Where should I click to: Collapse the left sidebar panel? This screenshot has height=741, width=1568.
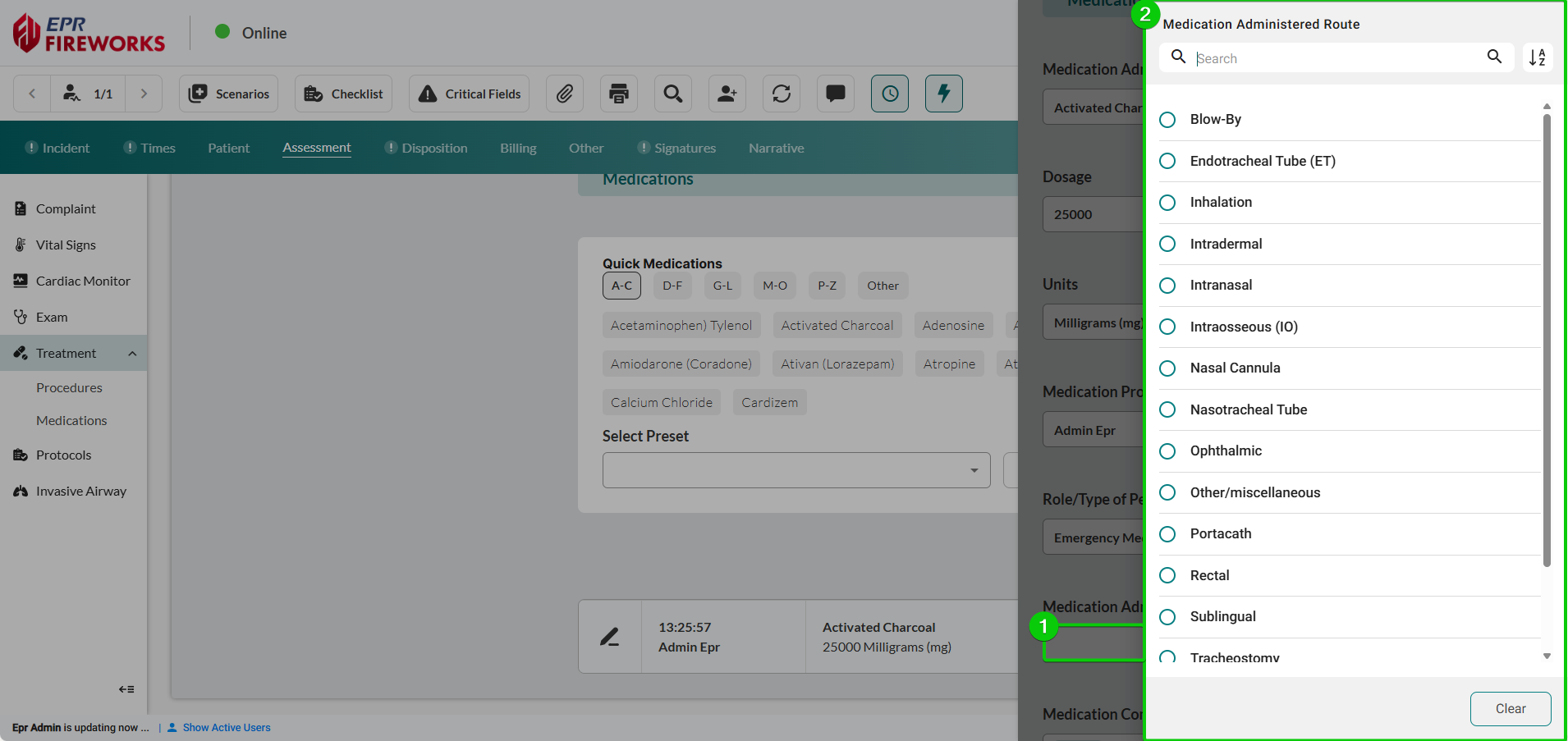(x=126, y=689)
